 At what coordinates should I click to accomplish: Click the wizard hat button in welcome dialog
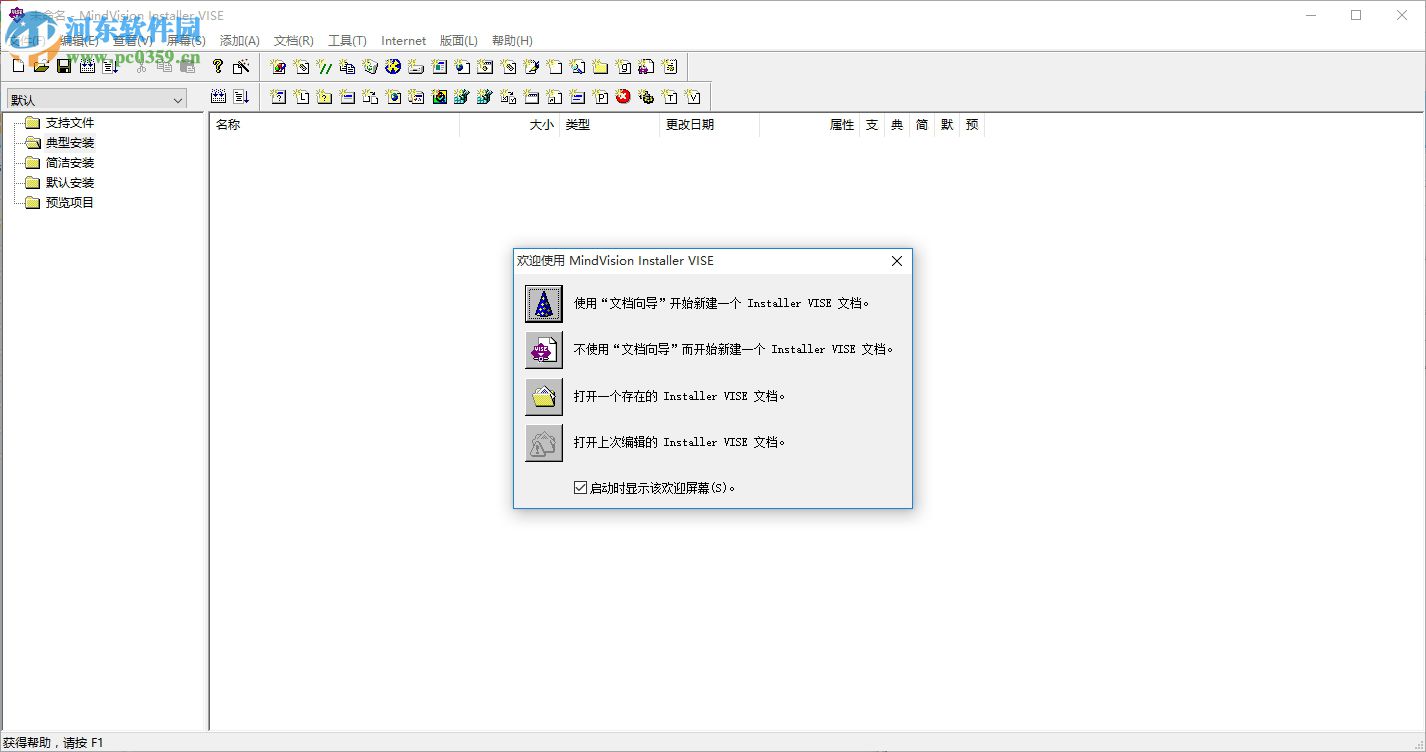click(x=544, y=303)
